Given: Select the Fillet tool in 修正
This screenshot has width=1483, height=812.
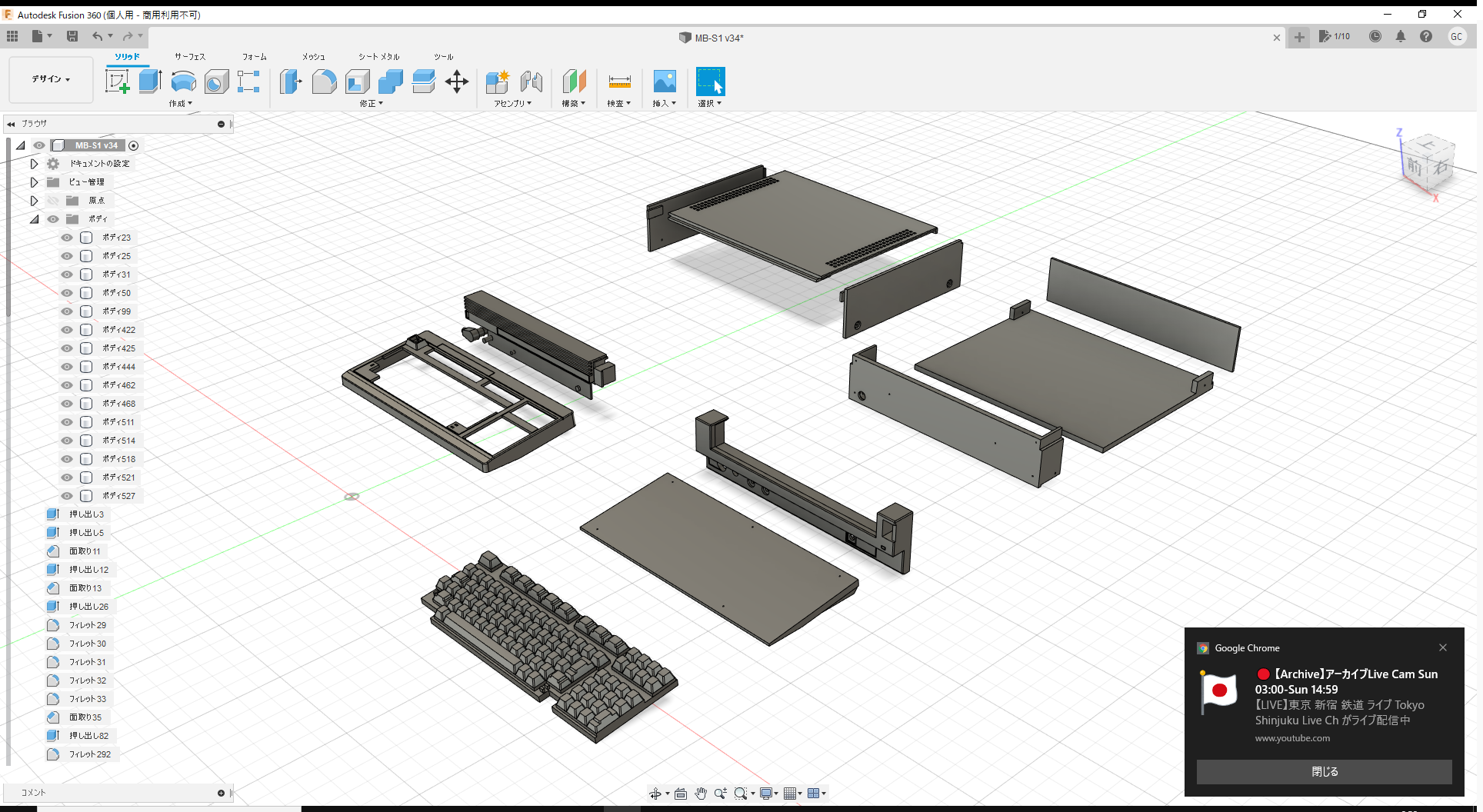Looking at the screenshot, I should pyautogui.click(x=324, y=81).
